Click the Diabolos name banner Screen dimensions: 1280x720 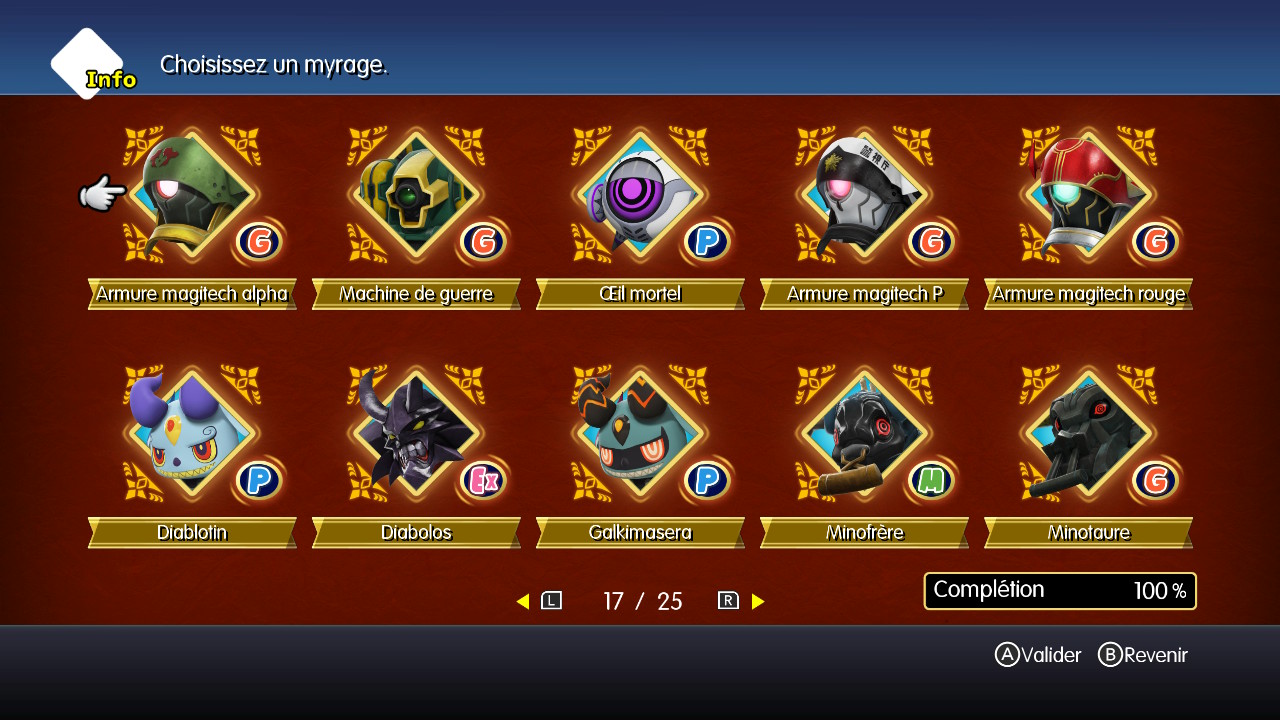click(x=416, y=533)
